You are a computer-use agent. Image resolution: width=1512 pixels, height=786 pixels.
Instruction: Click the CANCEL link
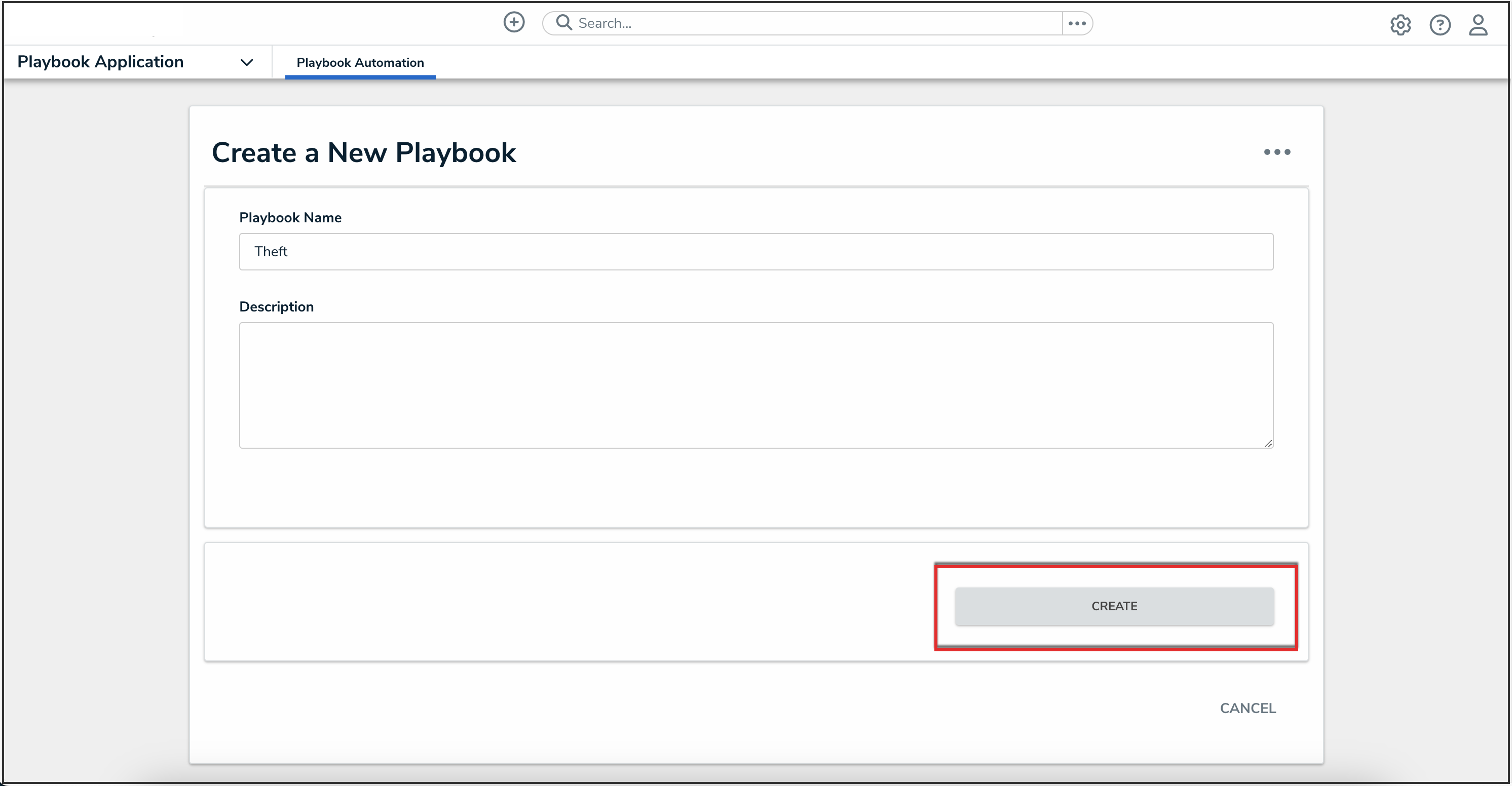pyautogui.click(x=1248, y=708)
